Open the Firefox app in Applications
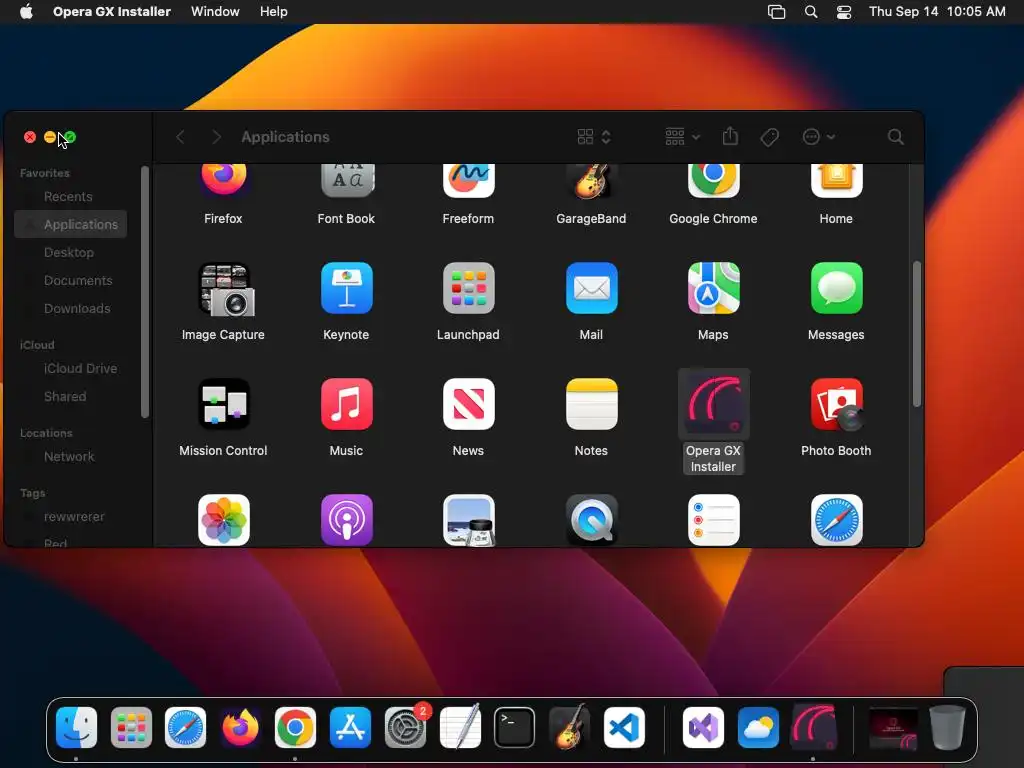 (x=223, y=180)
